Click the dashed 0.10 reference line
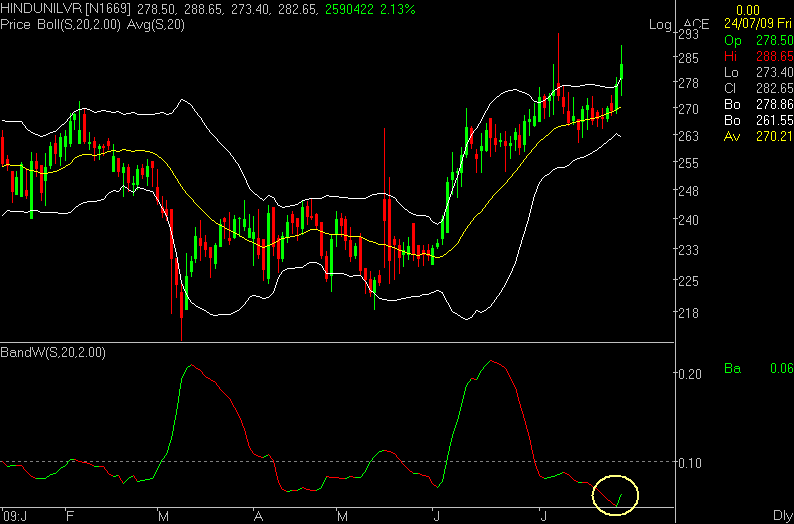Image resolution: width=794 pixels, height=524 pixels. [337, 461]
